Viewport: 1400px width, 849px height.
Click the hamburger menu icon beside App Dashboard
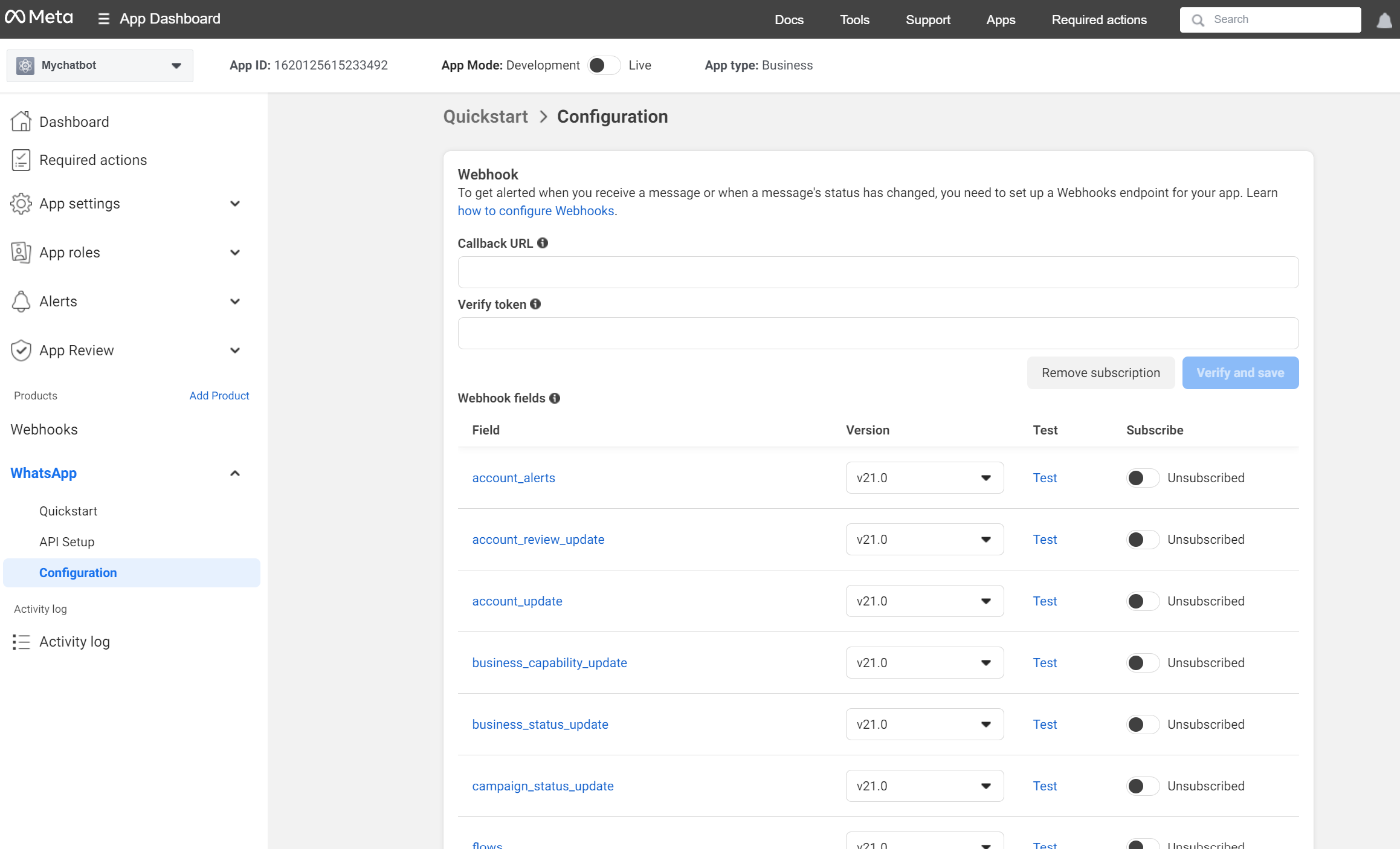click(x=103, y=19)
